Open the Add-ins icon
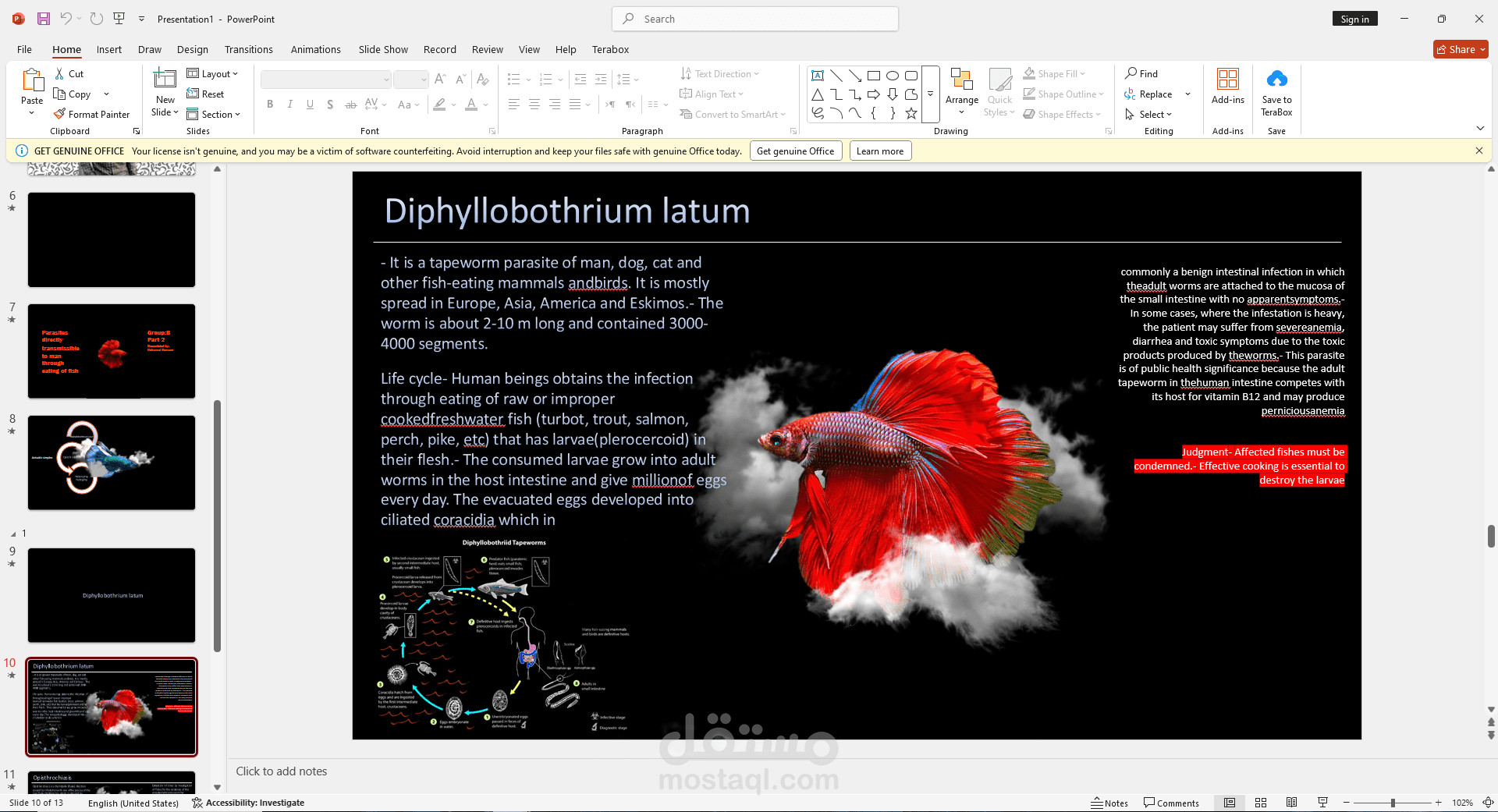 click(1227, 80)
